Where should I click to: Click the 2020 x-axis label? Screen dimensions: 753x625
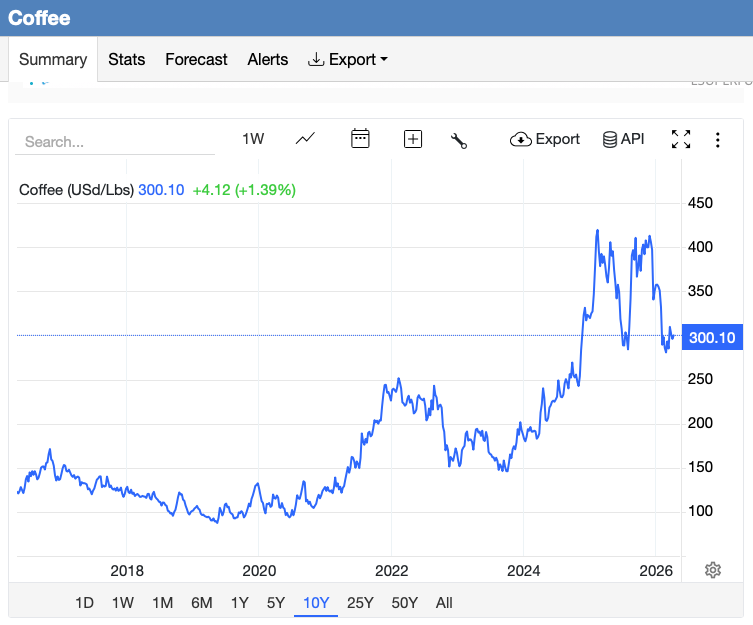(259, 571)
